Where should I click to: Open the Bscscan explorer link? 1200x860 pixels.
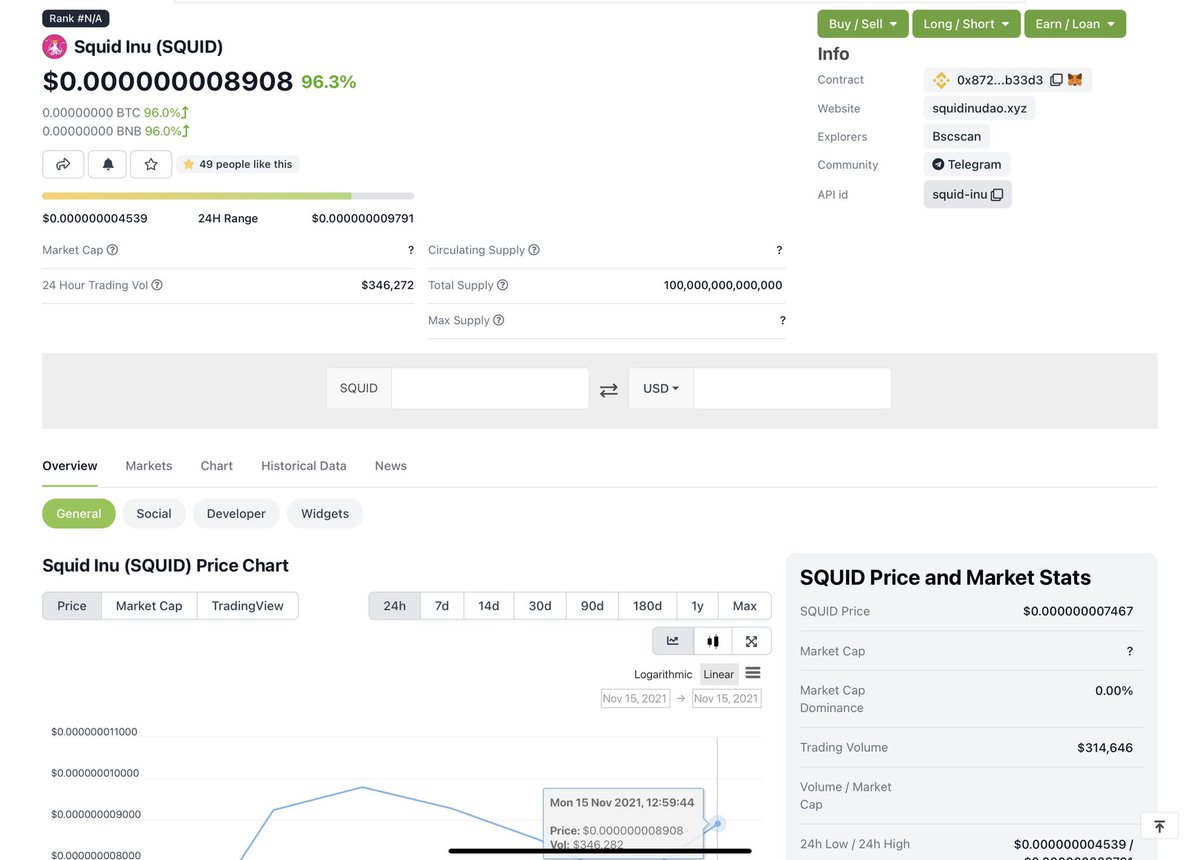click(x=957, y=136)
